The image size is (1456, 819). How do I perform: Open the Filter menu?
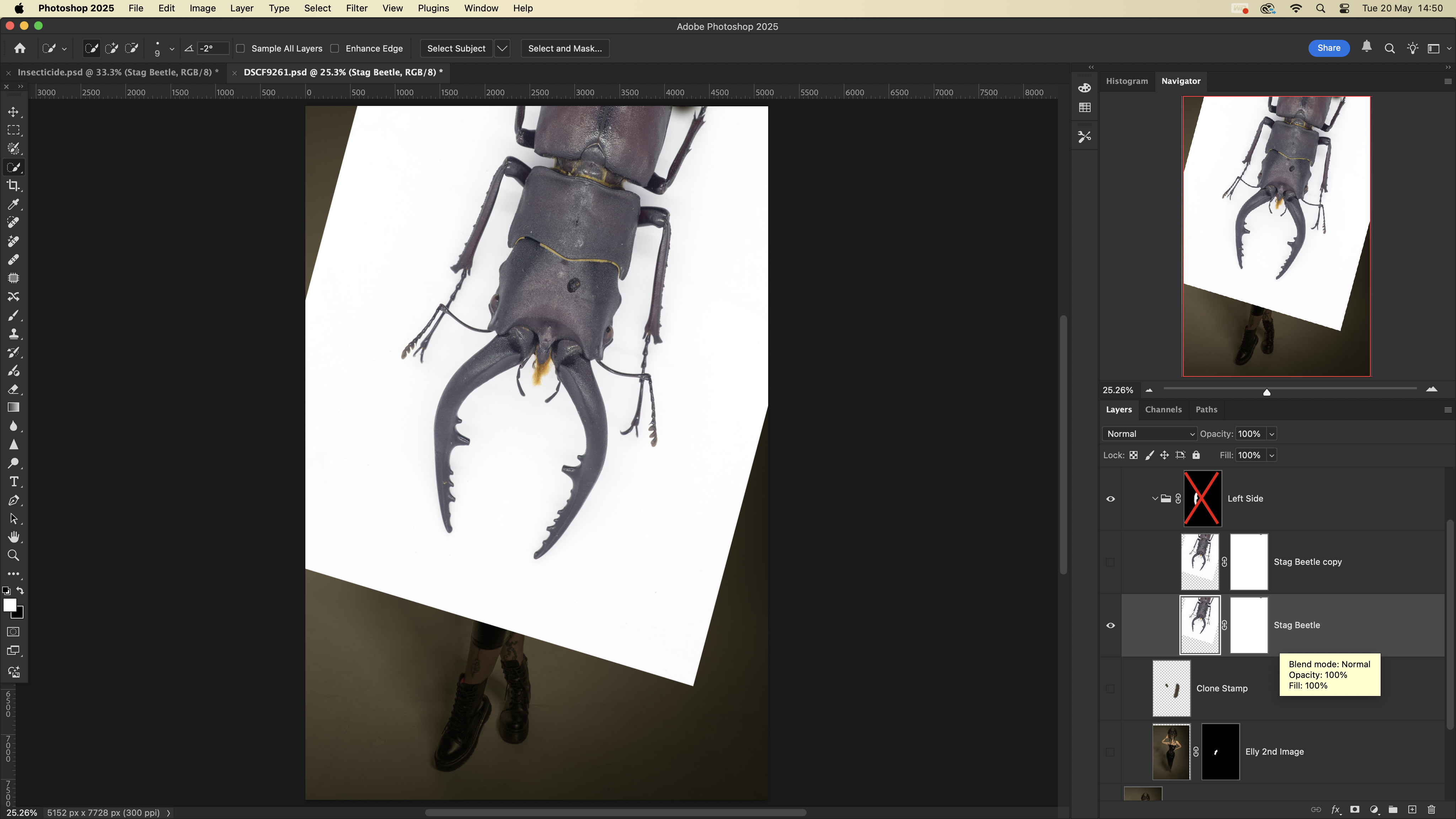click(x=357, y=9)
